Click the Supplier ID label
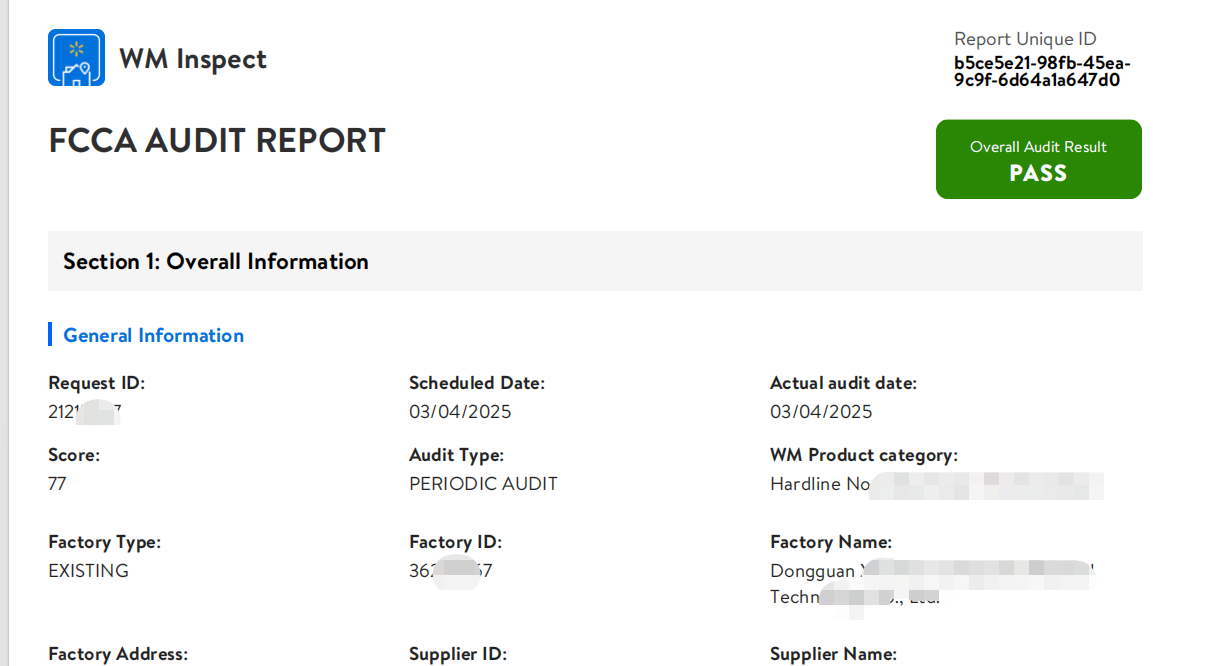This screenshot has height=666, width=1216. pyautogui.click(x=458, y=654)
